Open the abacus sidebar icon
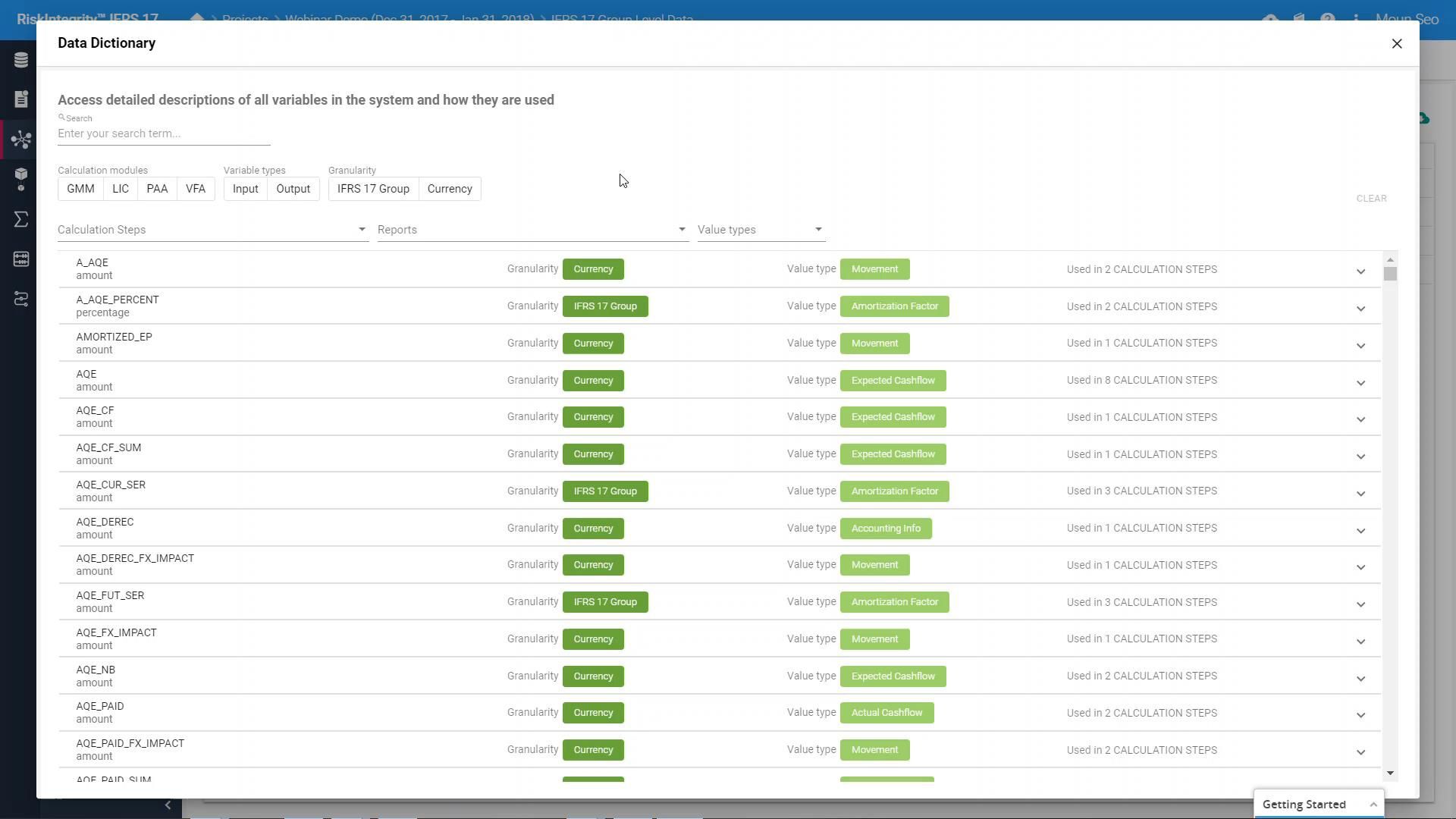 pyautogui.click(x=20, y=259)
